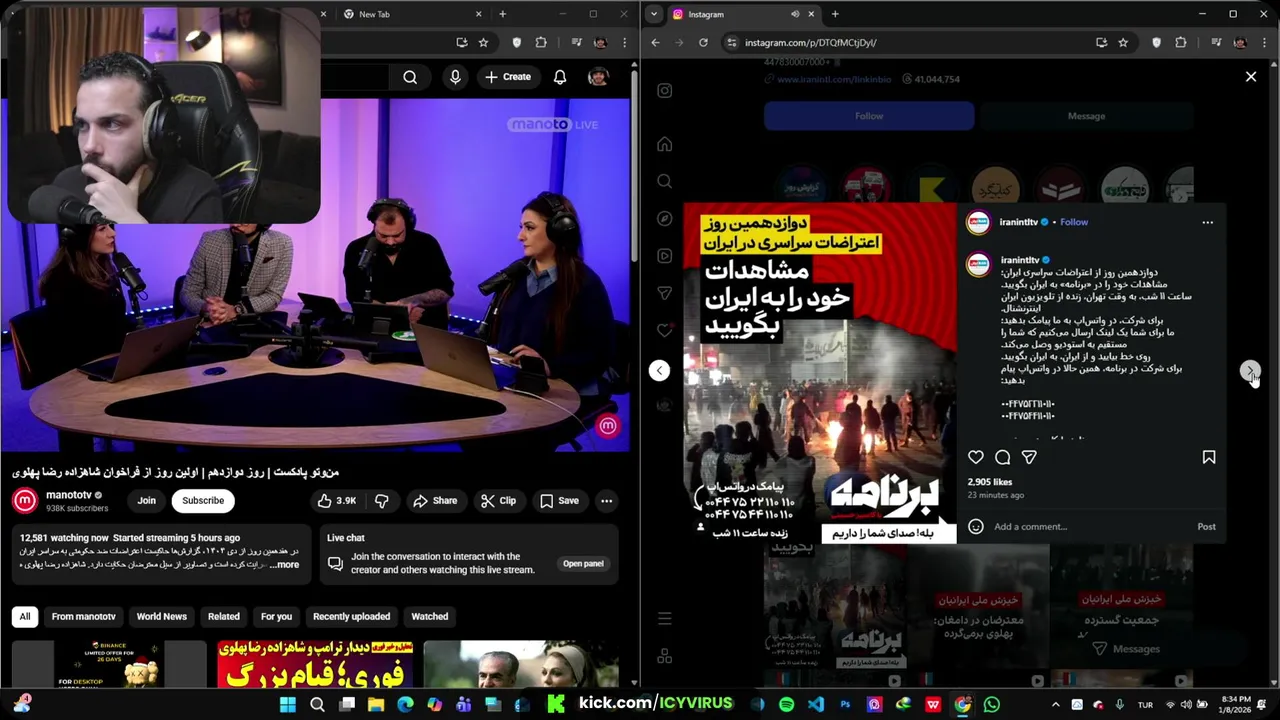Screen dimensions: 1280x720
Task: Close the Instagram post overlay
Action: pos(1250,76)
